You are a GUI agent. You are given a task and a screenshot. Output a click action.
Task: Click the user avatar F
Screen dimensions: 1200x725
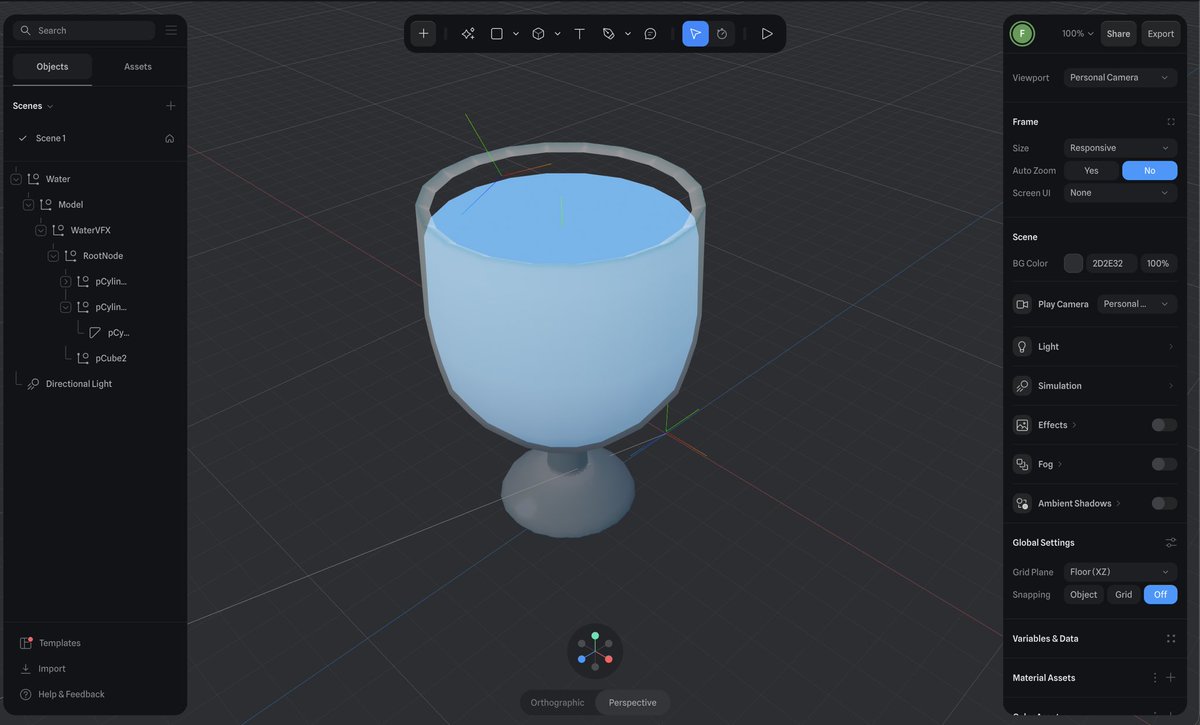point(1021,34)
